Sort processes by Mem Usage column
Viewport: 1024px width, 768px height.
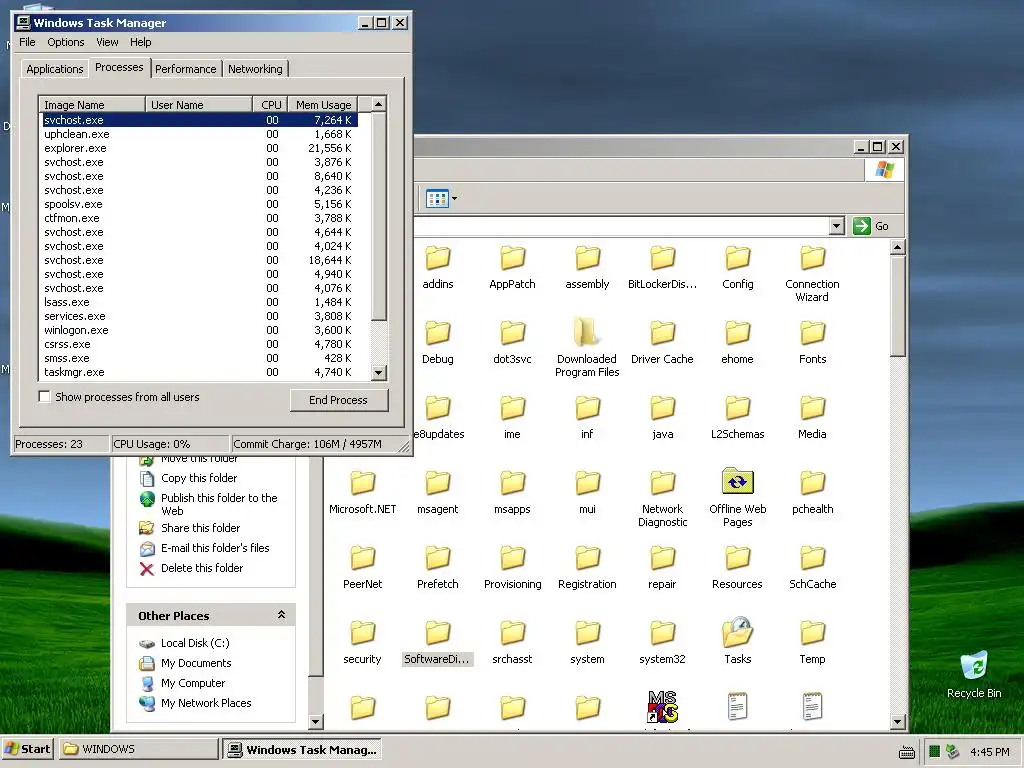(323, 104)
